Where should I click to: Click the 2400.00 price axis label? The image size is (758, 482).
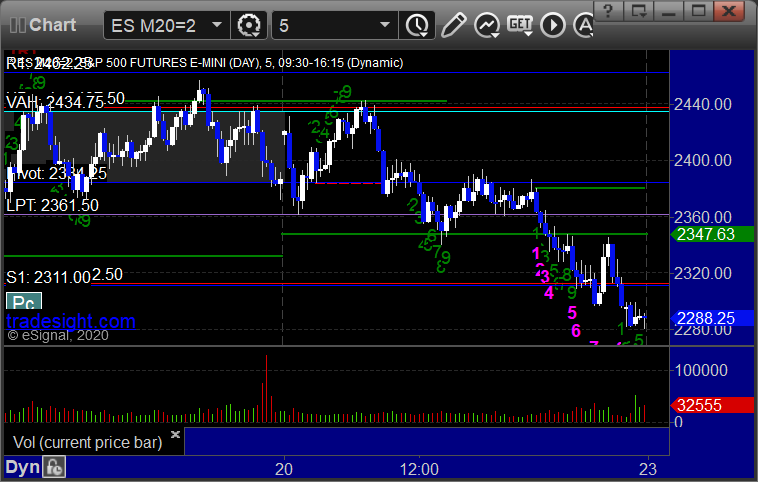point(703,160)
